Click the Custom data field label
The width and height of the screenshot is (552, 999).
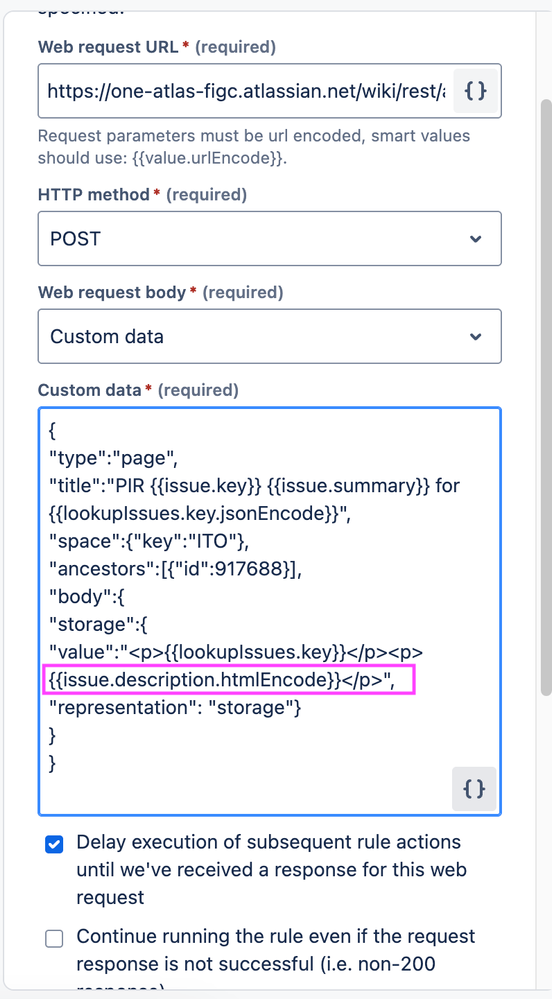point(90,390)
